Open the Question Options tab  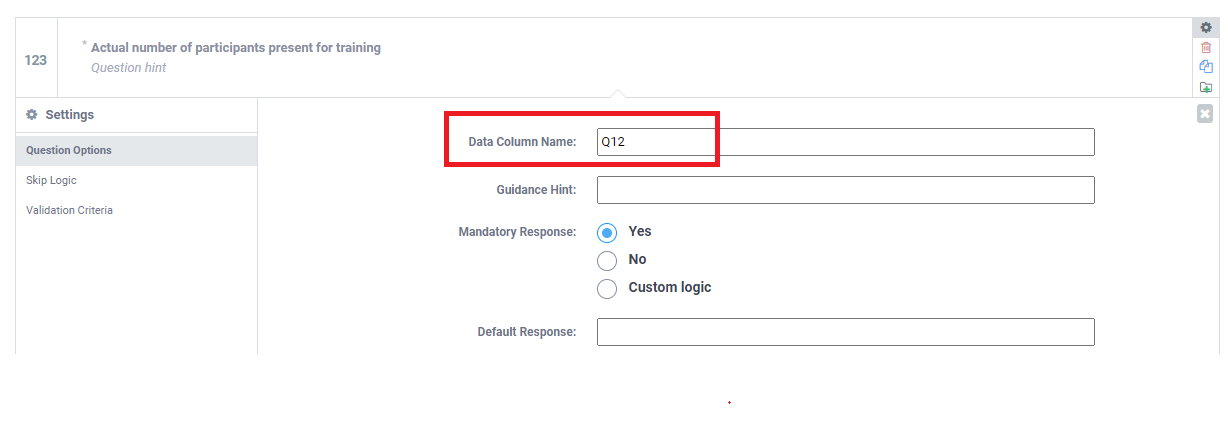(69, 150)
